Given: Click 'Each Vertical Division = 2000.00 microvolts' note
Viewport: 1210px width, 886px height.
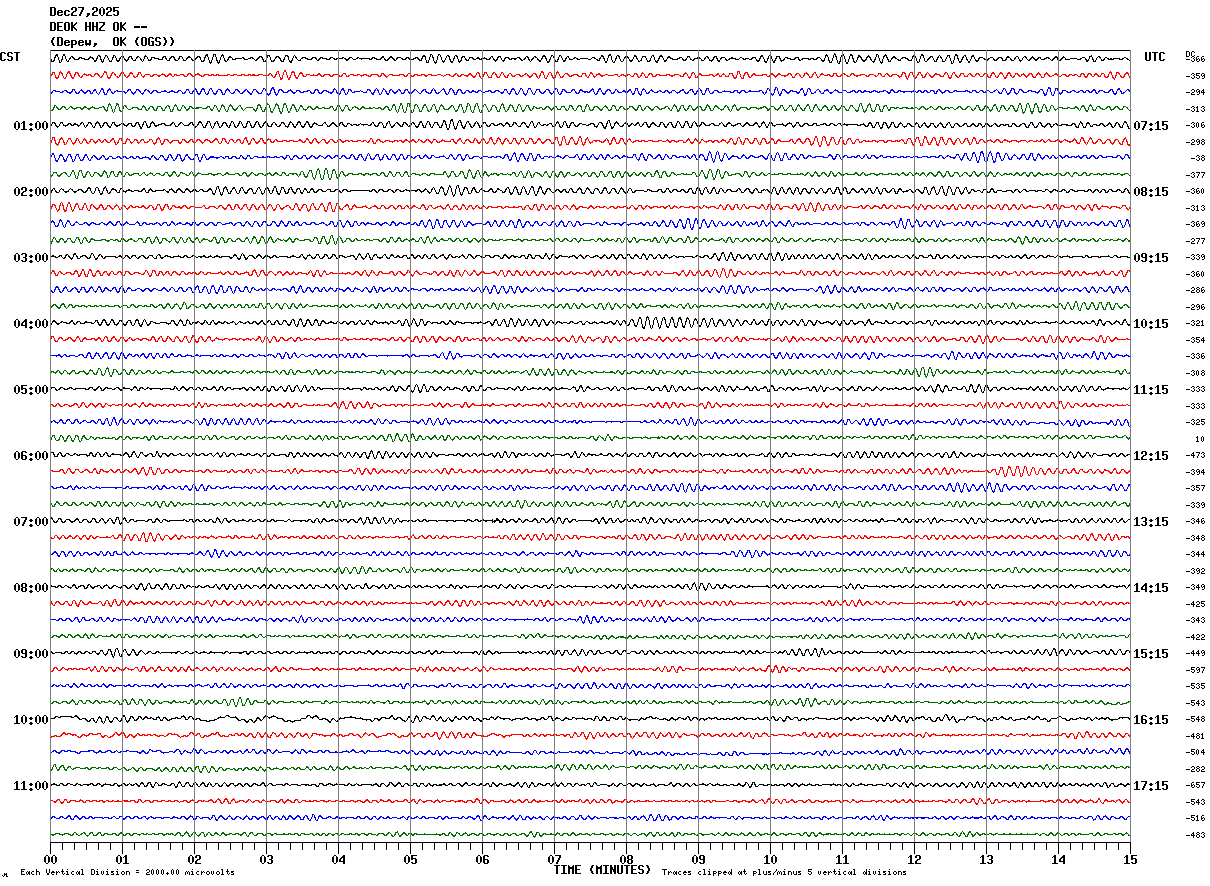Looking at the screenshot, I should (x=127, y=873).
